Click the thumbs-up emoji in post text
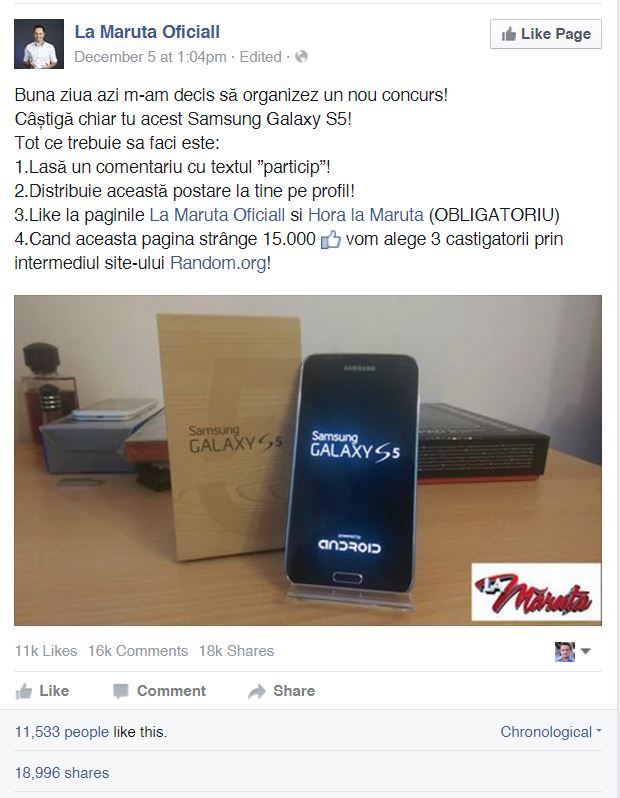Image resolution: width=620 pixels, height=798 pixels. (x=331, y=239)
